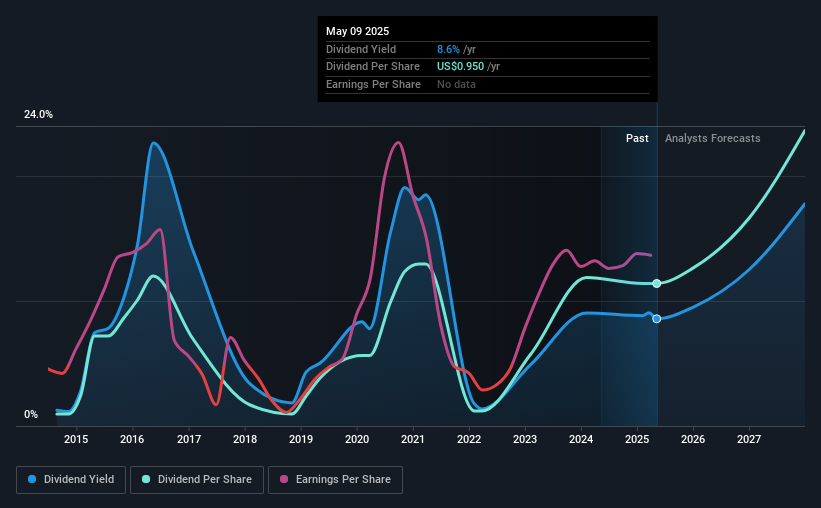
Task: Click the 2020 x-axis label
Action: [x=357, y=439]
